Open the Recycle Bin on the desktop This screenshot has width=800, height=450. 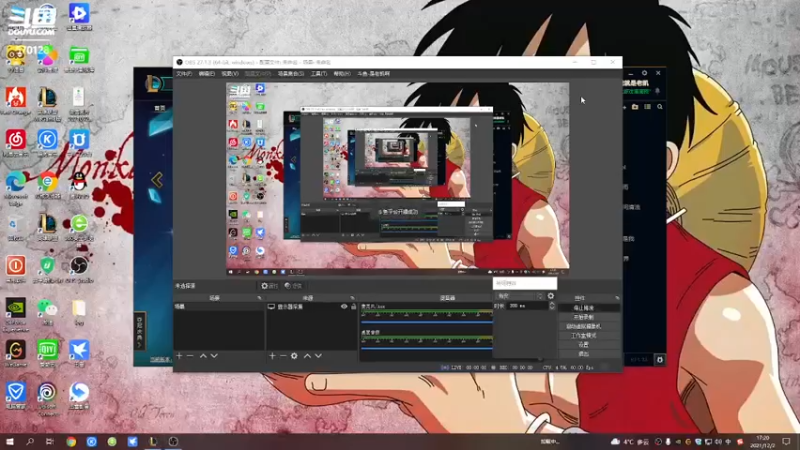coord(15,224)
